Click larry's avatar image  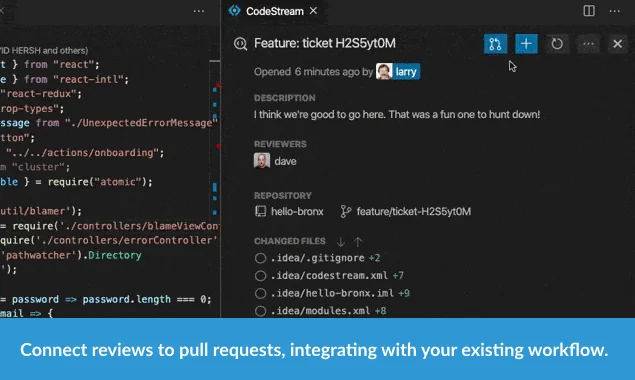(384, 72)
